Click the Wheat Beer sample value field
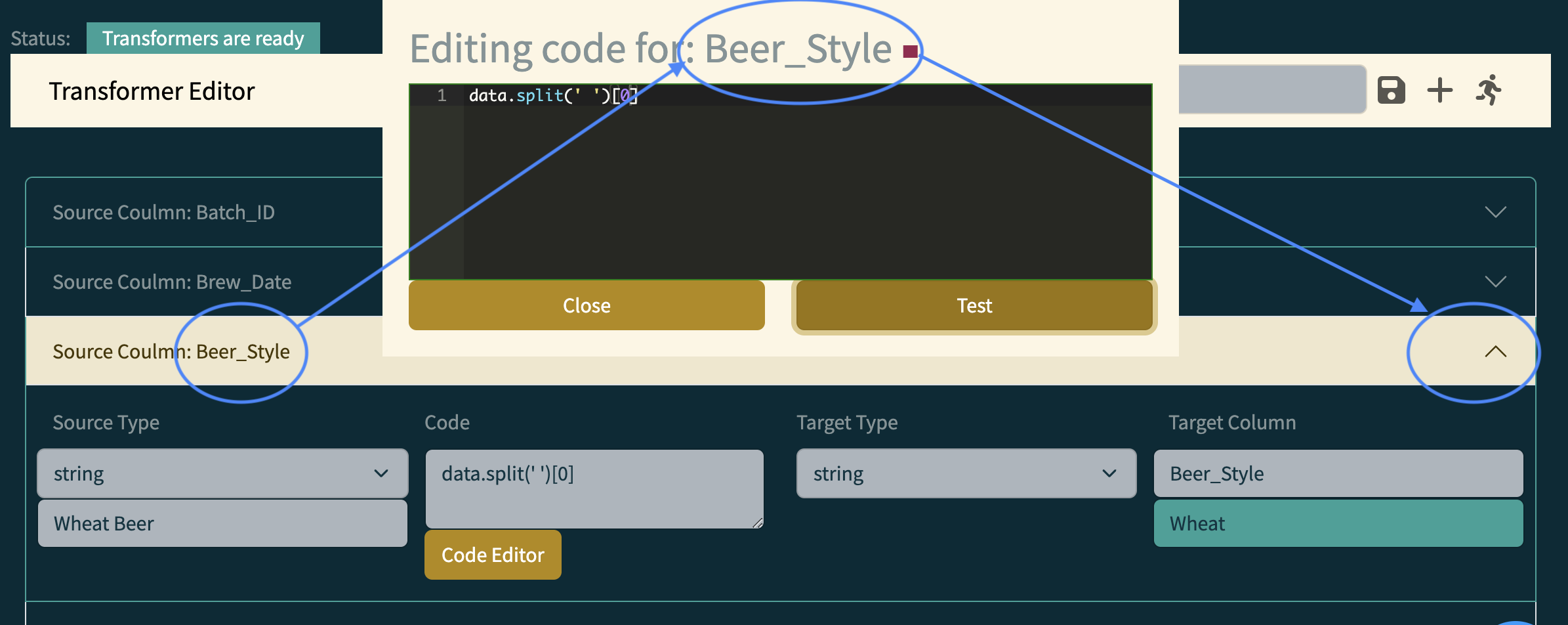Image resolution: width=1568 pixels, height=625 pixels. [222, 523]
